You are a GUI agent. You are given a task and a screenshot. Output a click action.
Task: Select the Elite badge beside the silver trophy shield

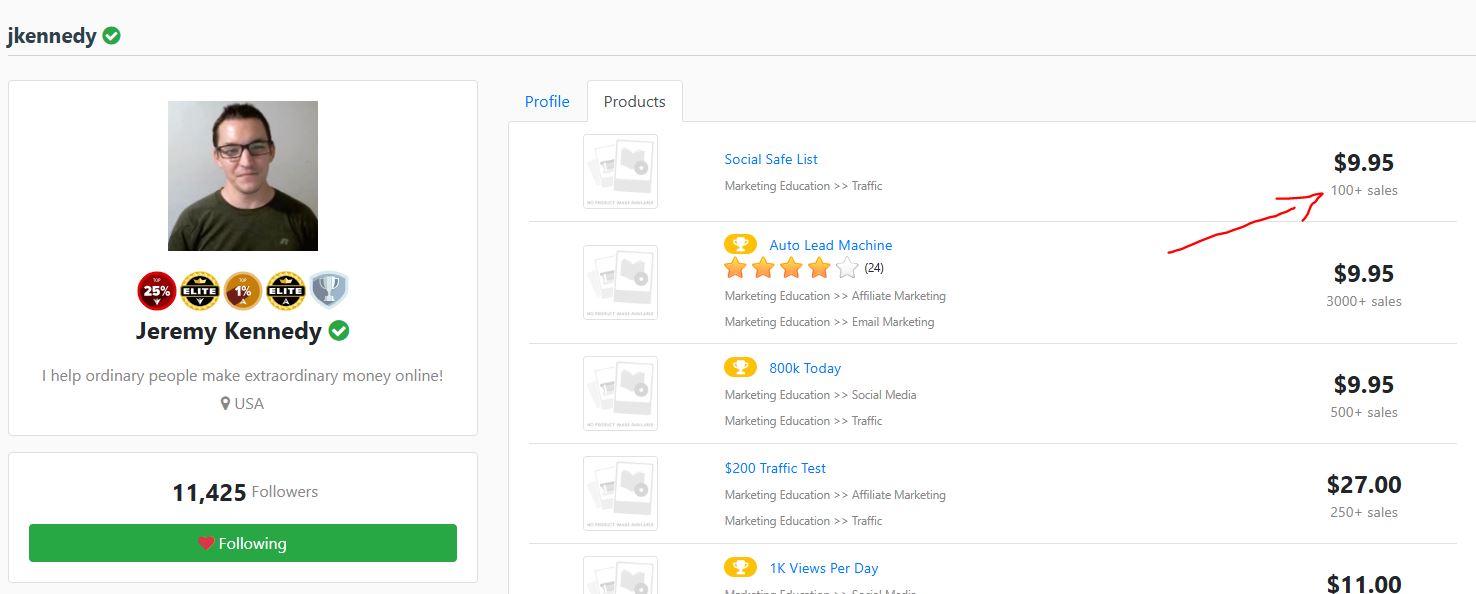tap(286, 290)
